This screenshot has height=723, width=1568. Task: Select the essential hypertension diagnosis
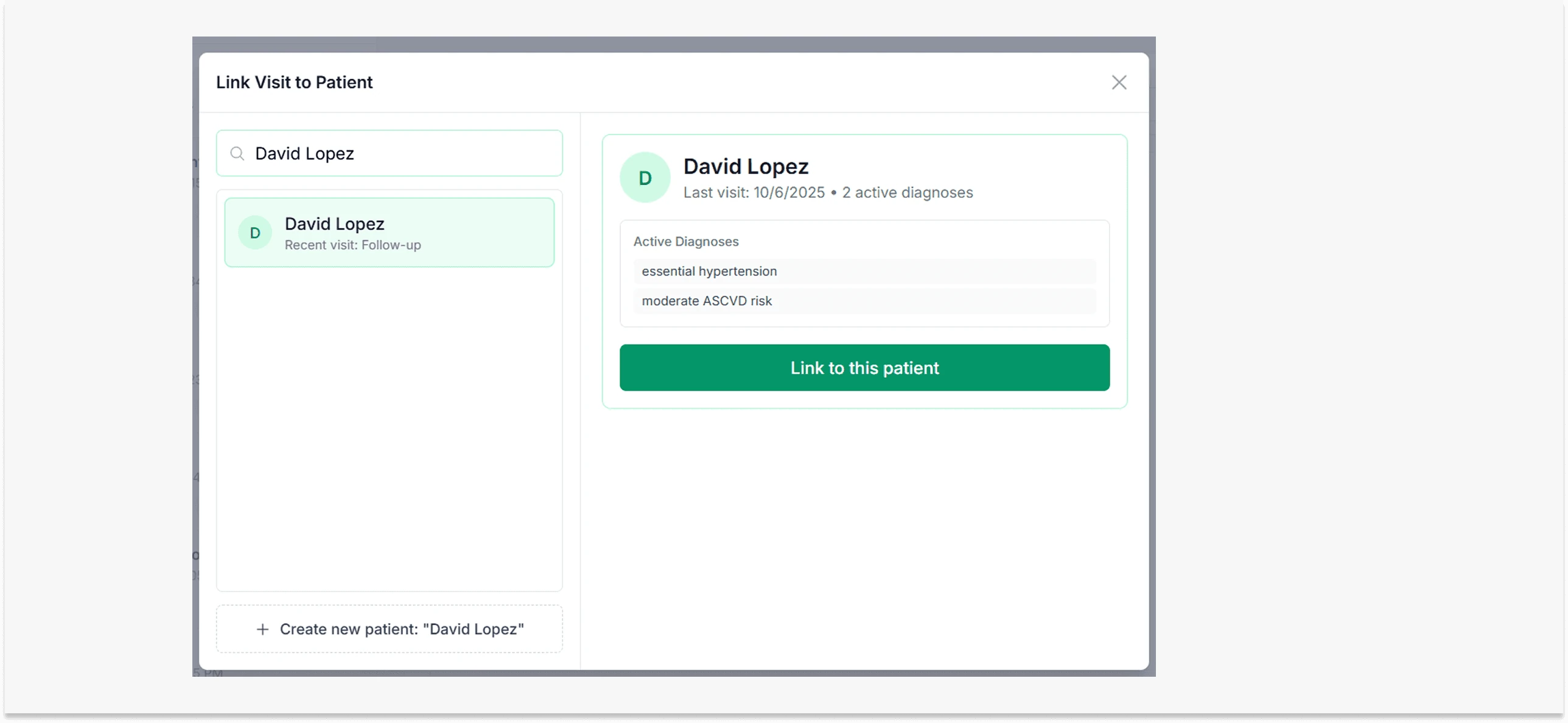[x=709, y=271]
